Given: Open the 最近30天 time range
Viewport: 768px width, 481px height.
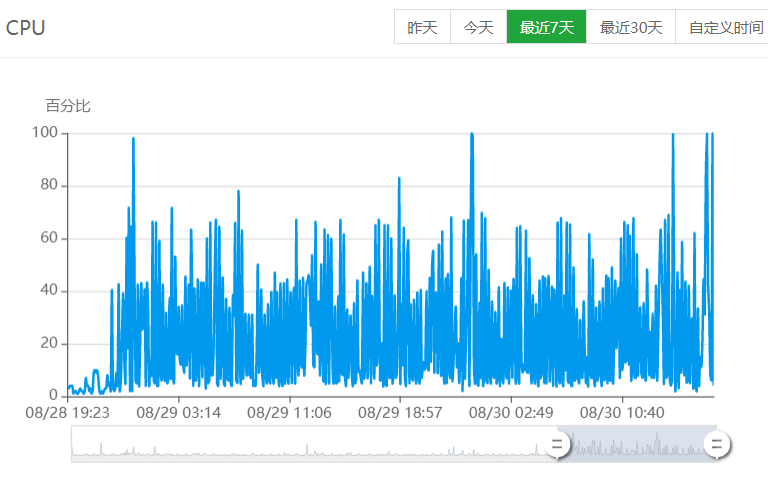Looking at the screenshot, I should click(631, 27).
